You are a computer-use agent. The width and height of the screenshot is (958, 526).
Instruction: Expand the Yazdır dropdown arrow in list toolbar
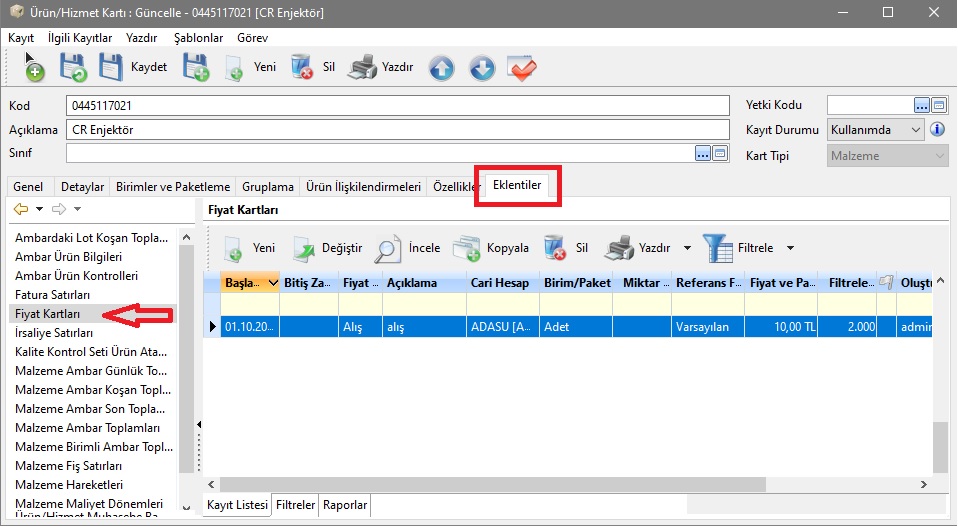(687, 248)
